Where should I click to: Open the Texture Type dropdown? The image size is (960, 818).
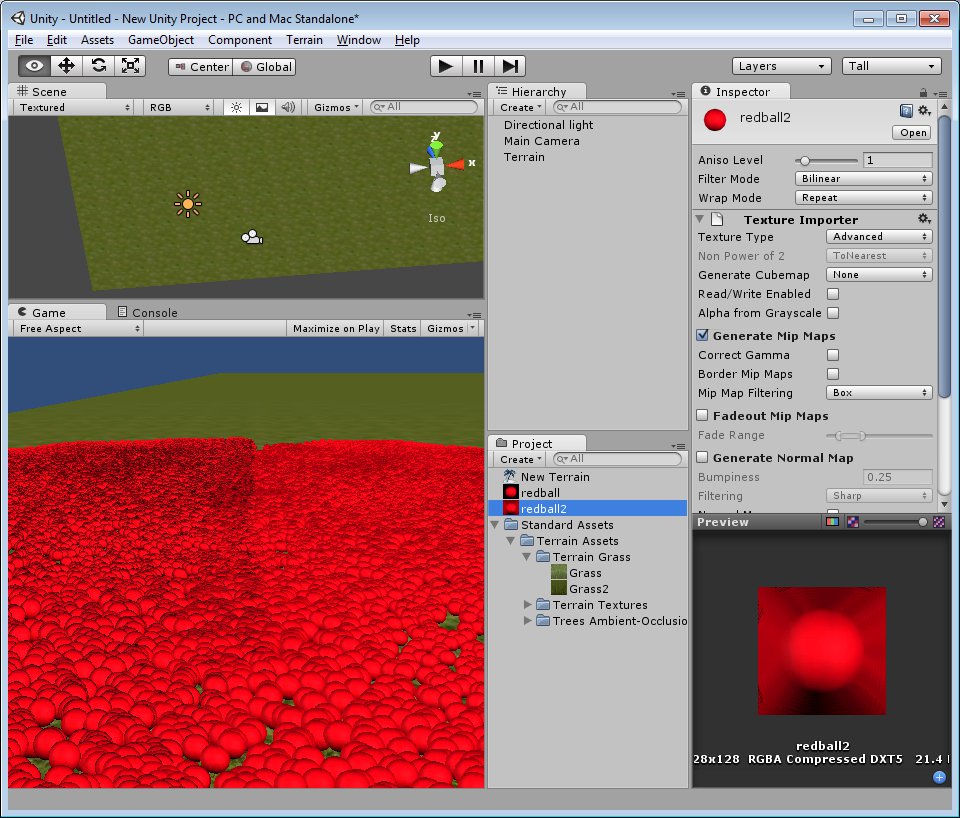click(879, 237)
